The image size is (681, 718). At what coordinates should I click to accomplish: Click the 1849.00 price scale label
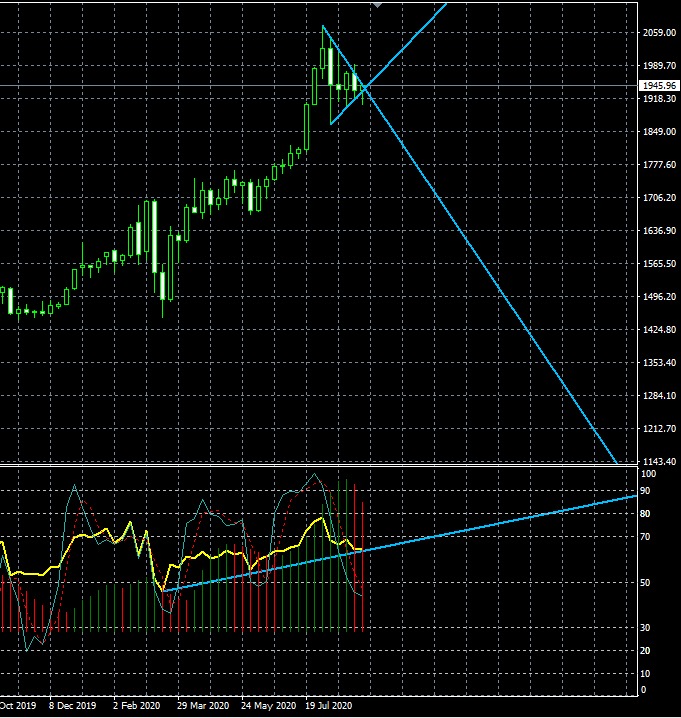(x=659, y=131)
